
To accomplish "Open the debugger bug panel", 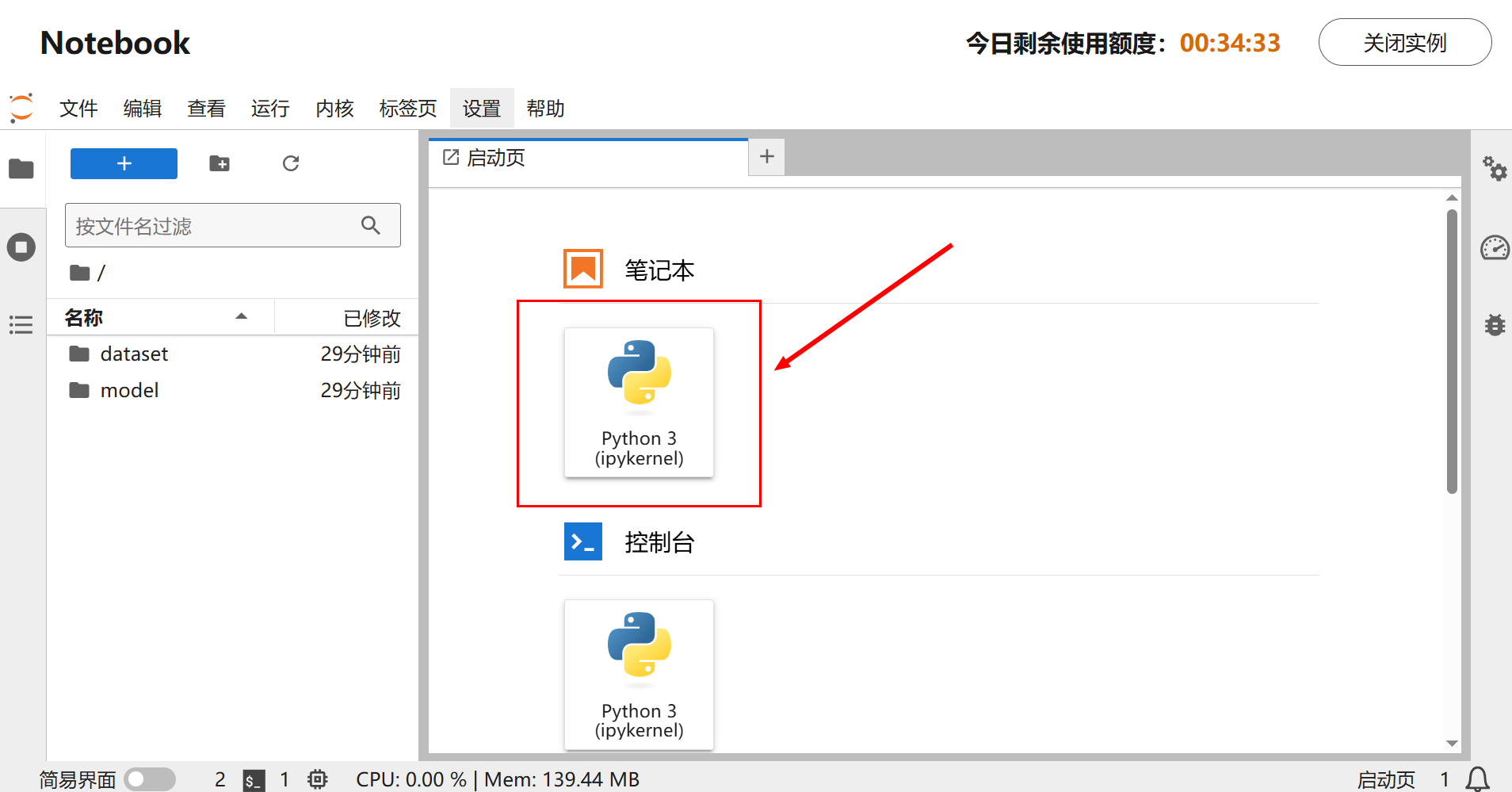I will [1495, 324].
